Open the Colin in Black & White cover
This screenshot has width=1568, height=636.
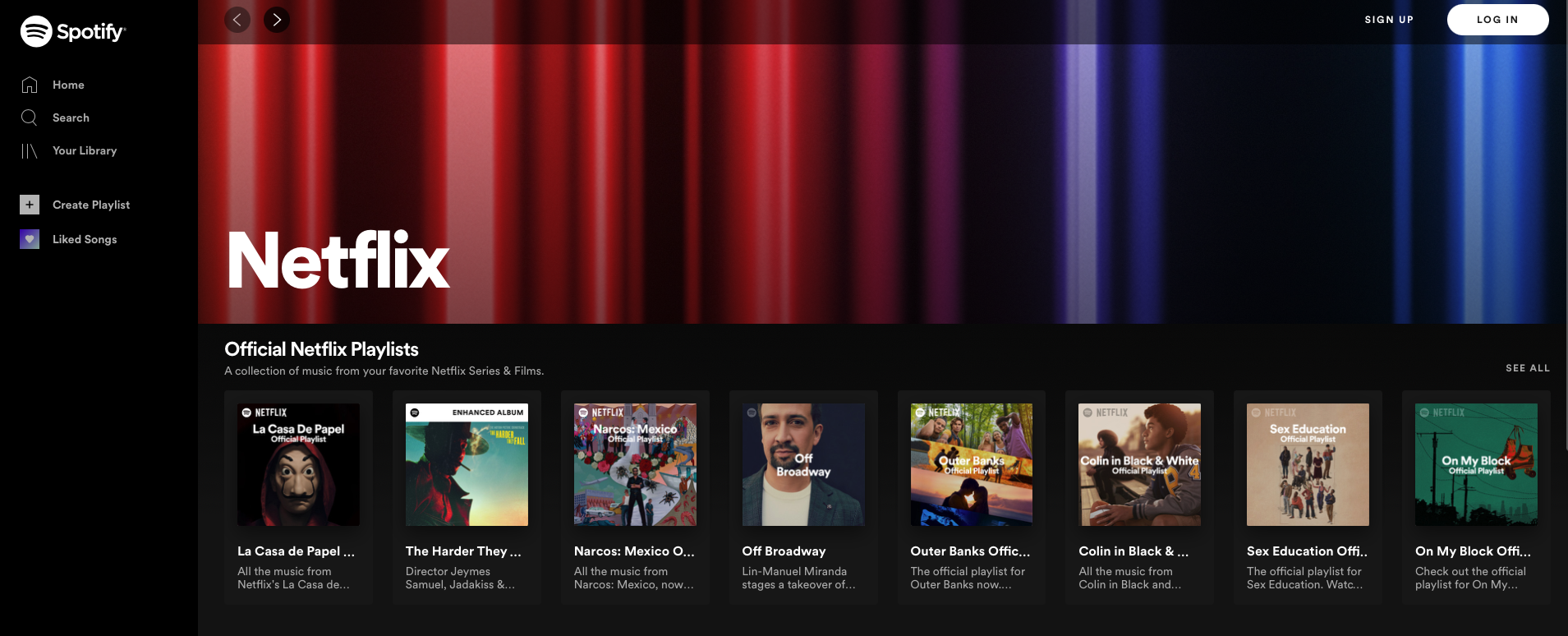(x=1139, y=464)
